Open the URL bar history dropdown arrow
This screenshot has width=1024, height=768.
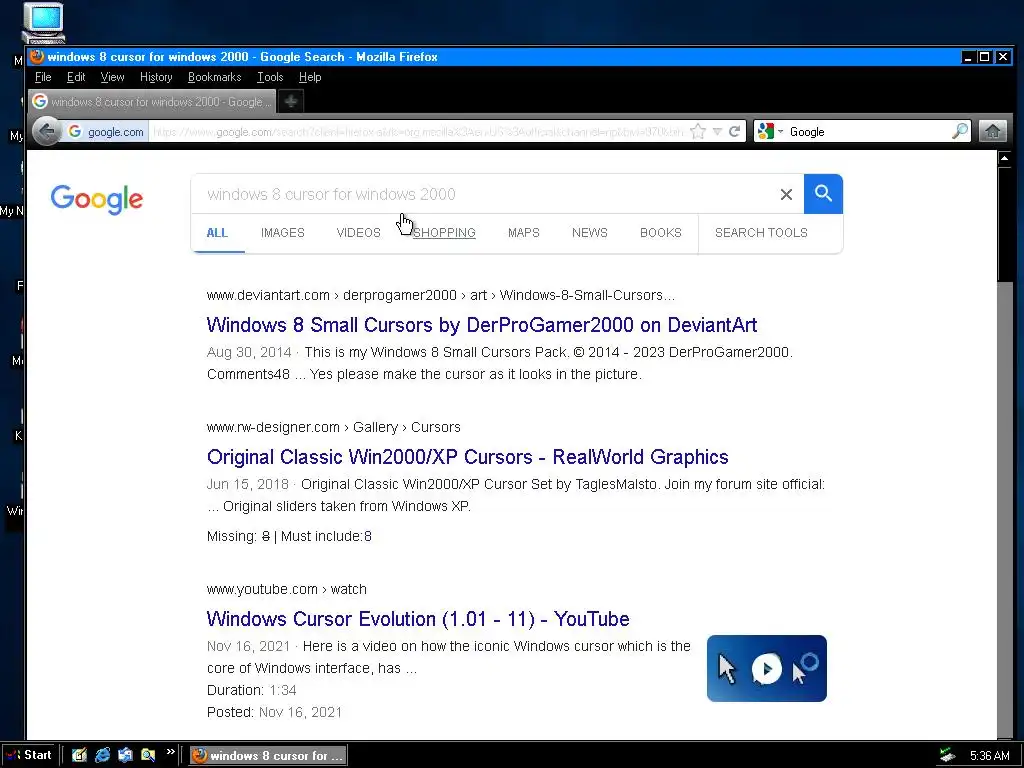tap(717, 131)
